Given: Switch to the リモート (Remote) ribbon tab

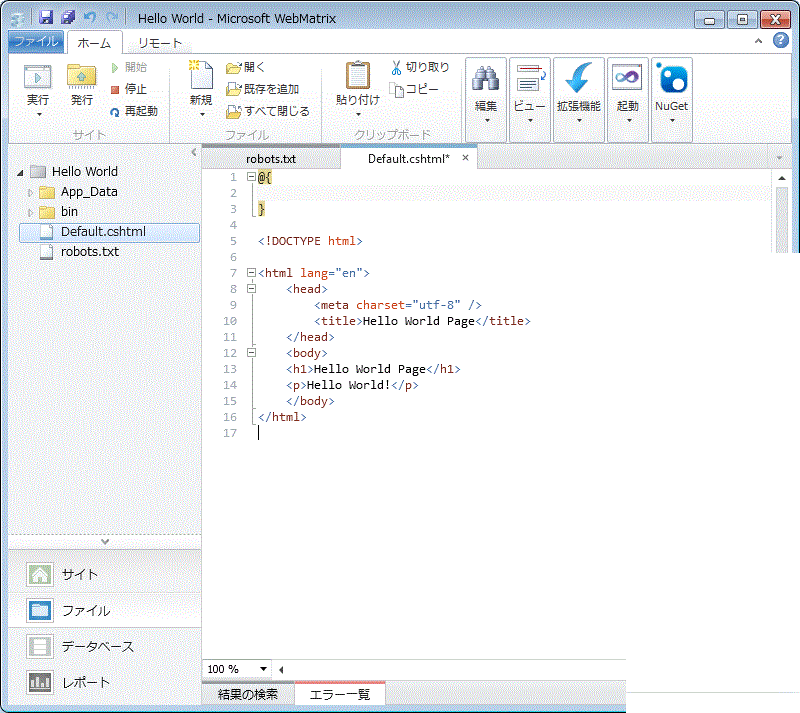Looking at the screenshot, I should coord(160,43).
